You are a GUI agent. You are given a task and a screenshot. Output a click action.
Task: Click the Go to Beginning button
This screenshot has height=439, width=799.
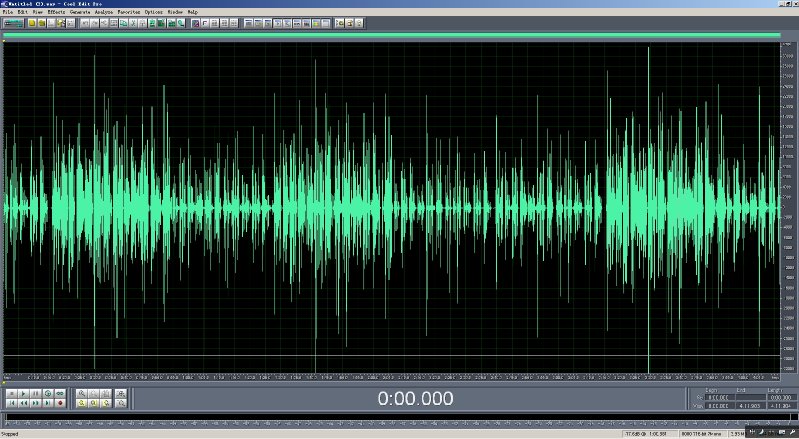[11, 403]
